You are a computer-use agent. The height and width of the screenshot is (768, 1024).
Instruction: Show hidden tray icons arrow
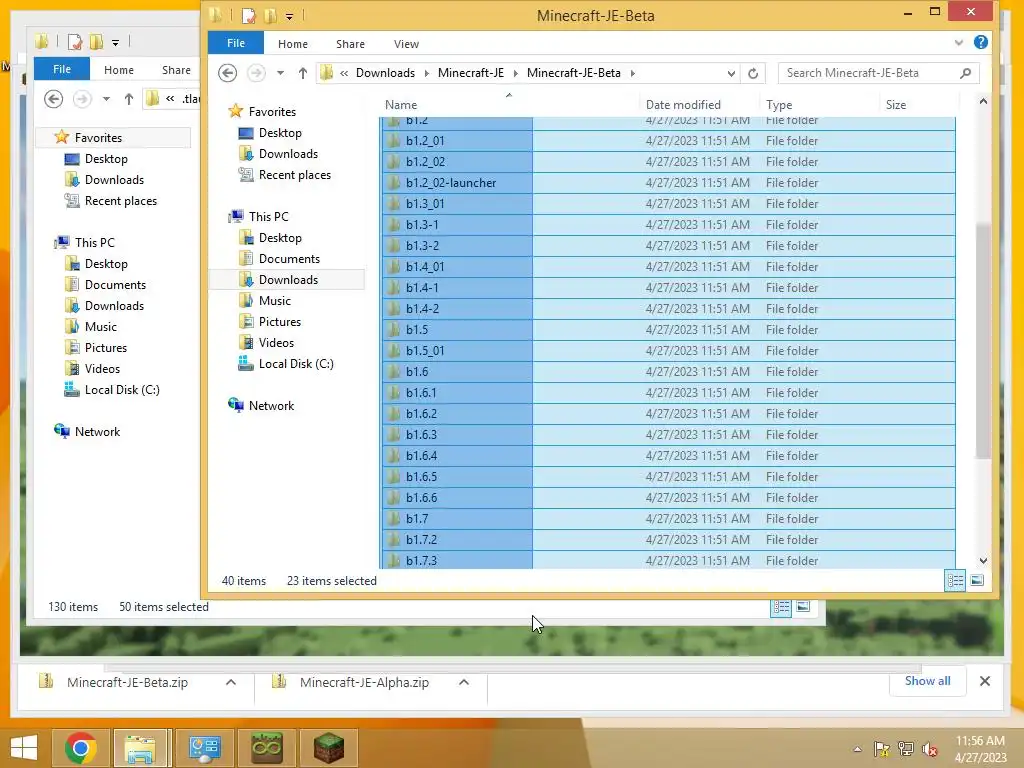click(x=857, y=750)
